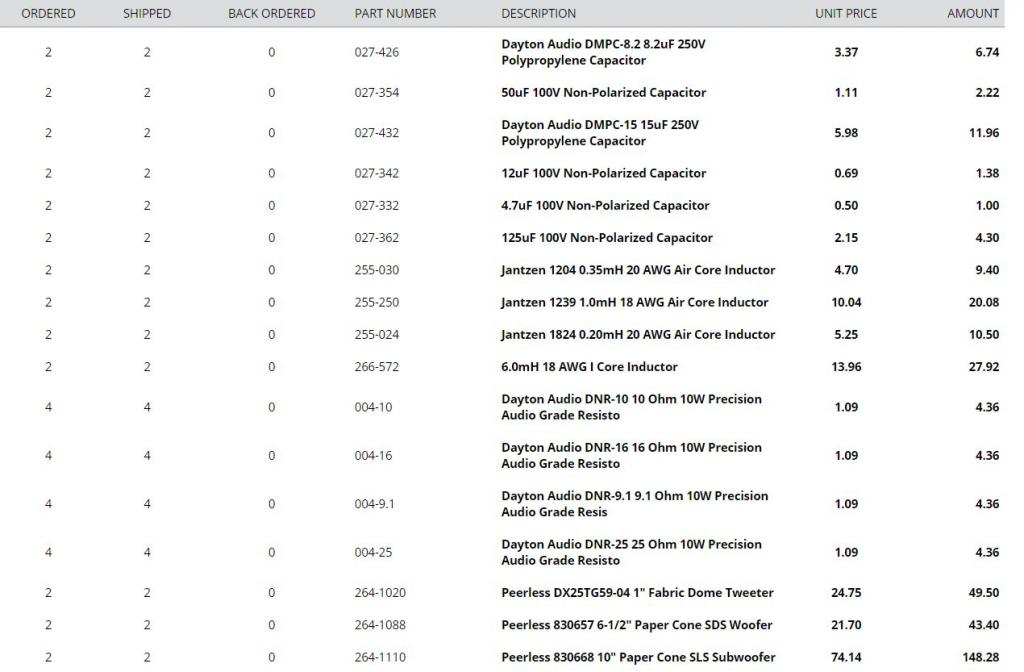Select part number 027-354
Viewport: 1024px width, 672px height.
377,93
